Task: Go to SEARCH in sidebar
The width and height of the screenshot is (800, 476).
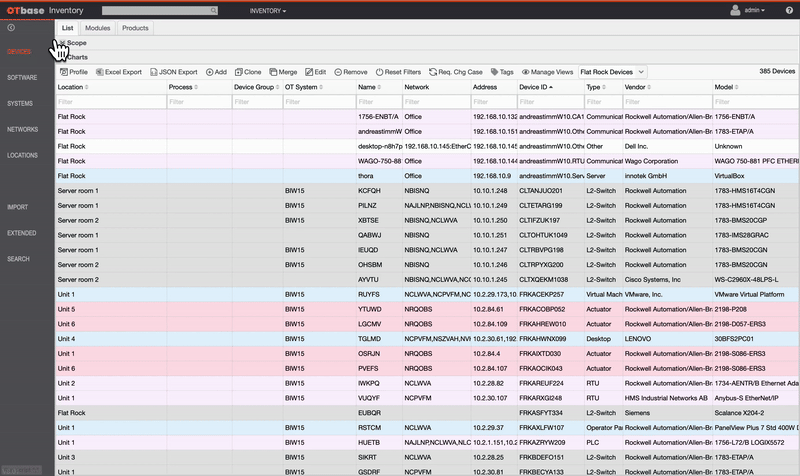Action: [x=18, y=259]
